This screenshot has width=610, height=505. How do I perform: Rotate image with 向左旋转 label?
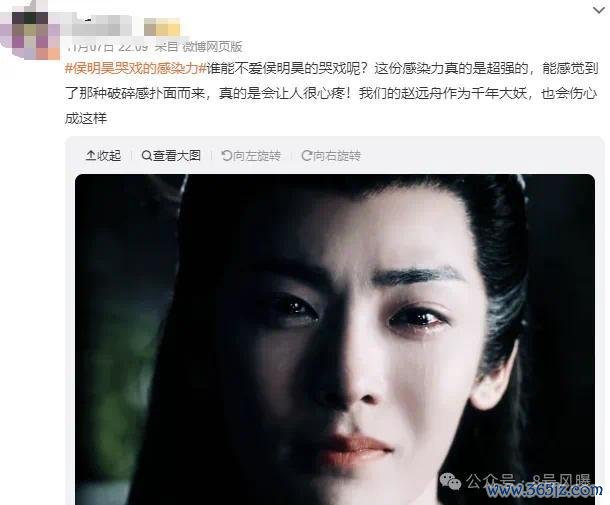[257, 156]
